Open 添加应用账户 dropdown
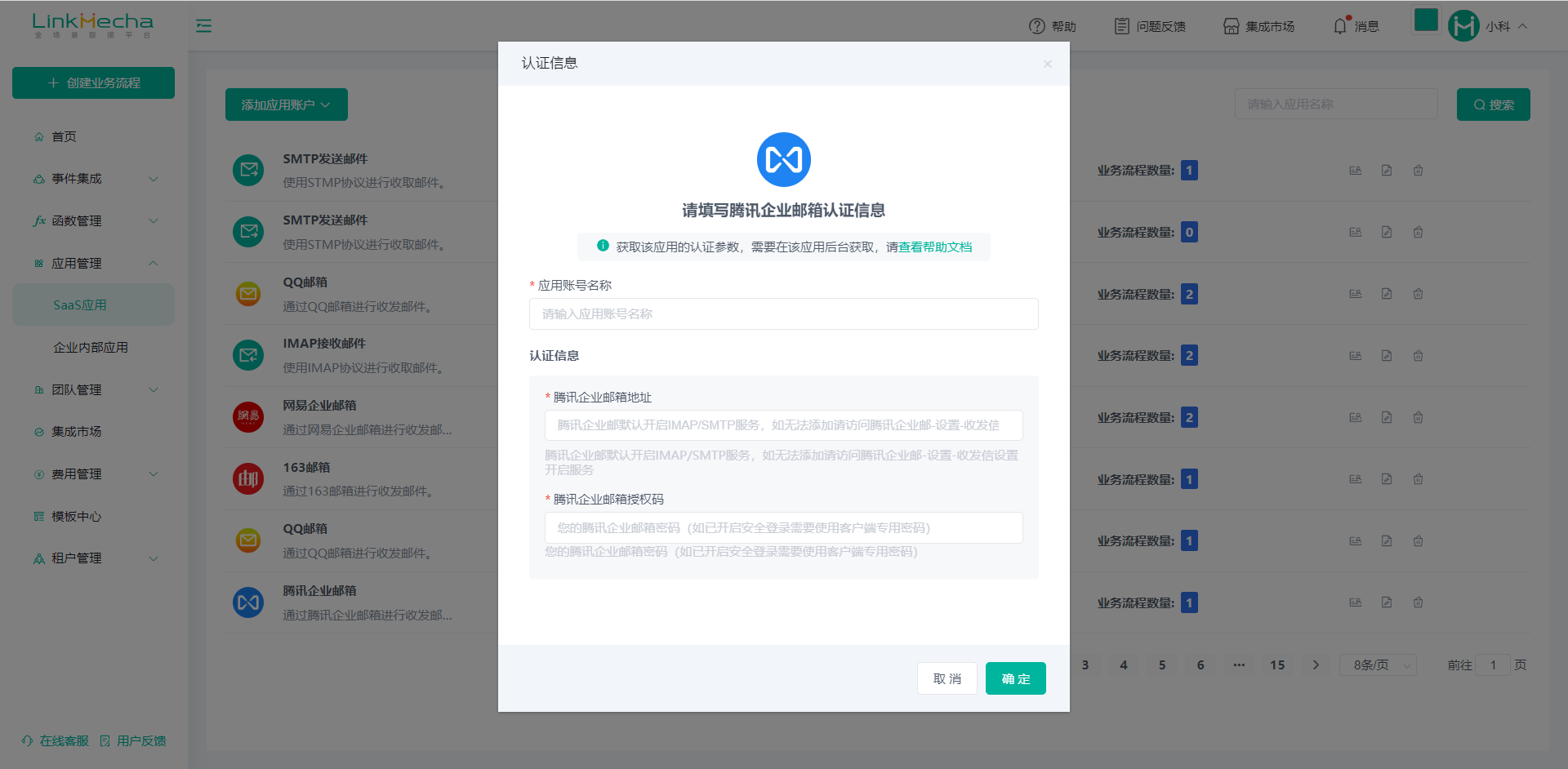Image resolution: width=1568 pixels, height=769 pixels. tap(287, 104)
